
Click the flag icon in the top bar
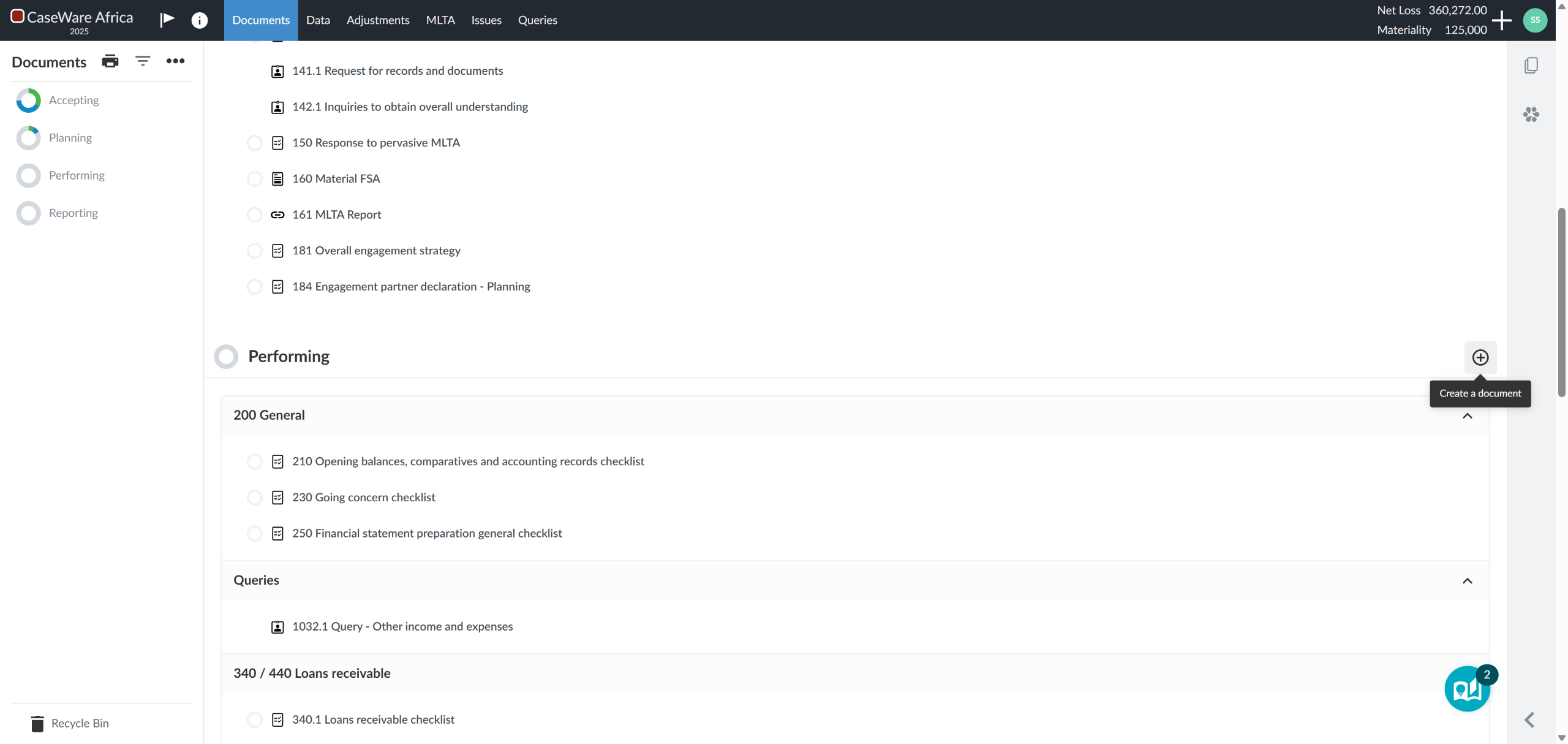tap(167, 20)
